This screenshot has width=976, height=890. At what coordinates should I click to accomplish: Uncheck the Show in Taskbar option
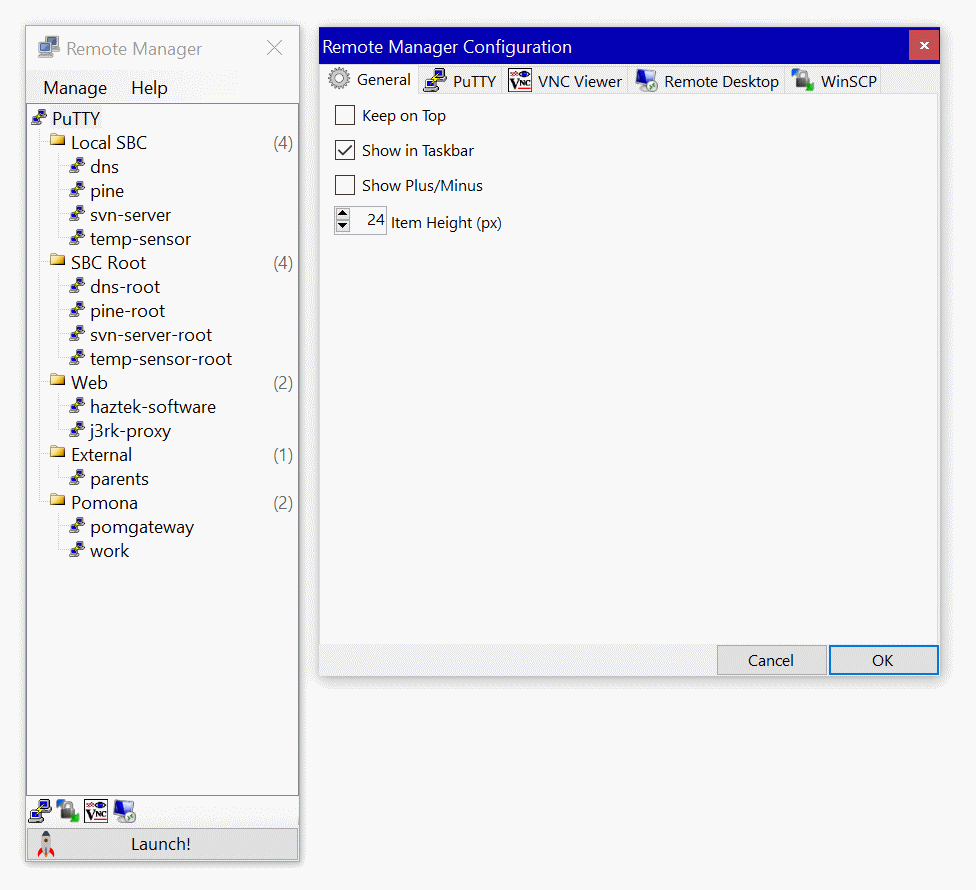click(x=345, y=151)
